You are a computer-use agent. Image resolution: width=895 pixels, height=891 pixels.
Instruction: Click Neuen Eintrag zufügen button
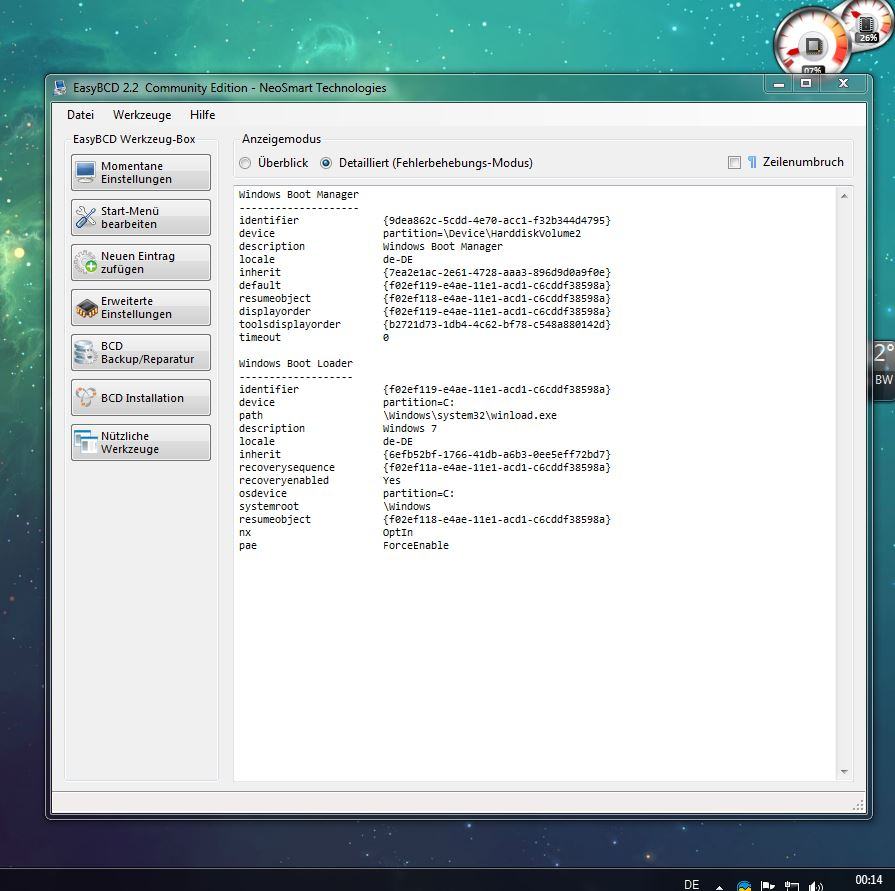pos(141,263)
